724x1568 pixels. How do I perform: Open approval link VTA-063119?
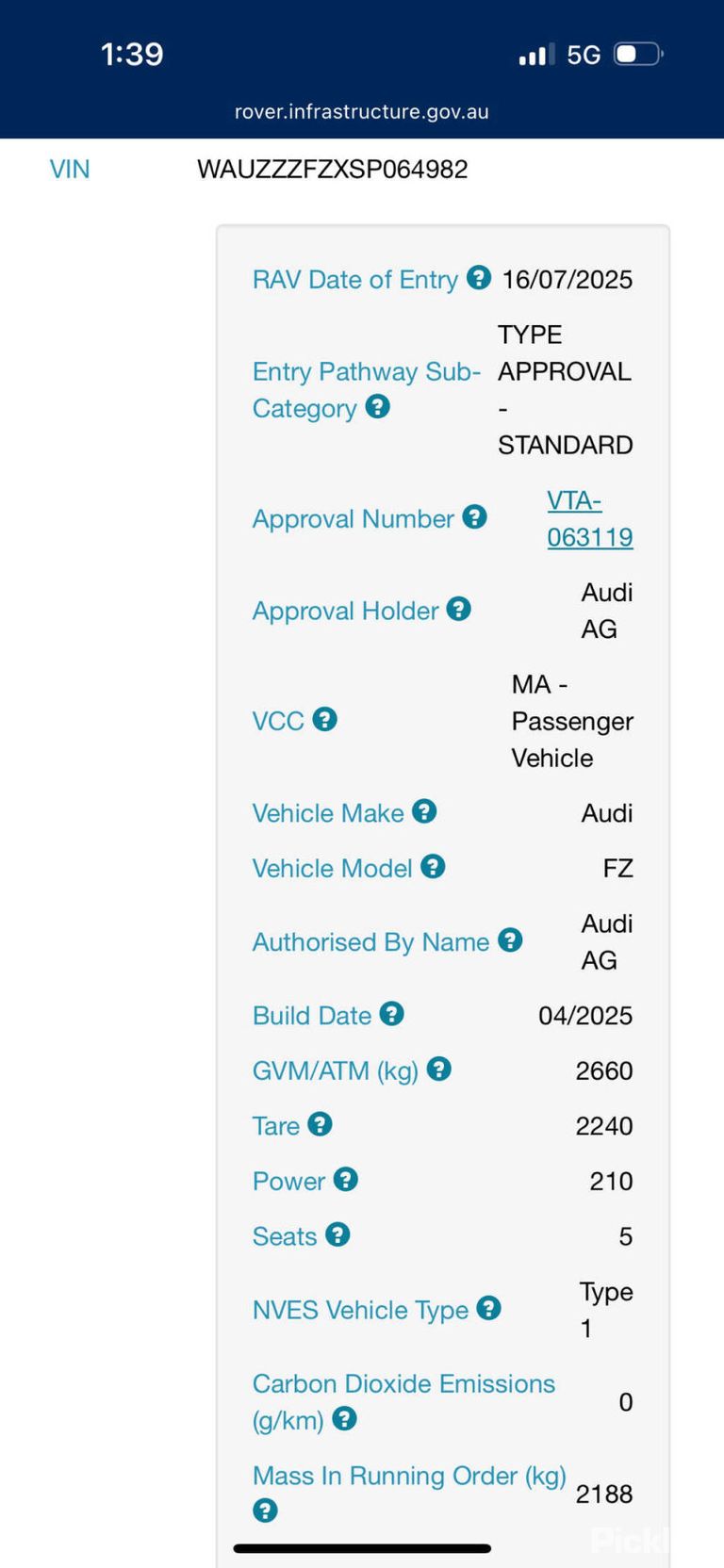pyautogui.click(x=590, y=519)
